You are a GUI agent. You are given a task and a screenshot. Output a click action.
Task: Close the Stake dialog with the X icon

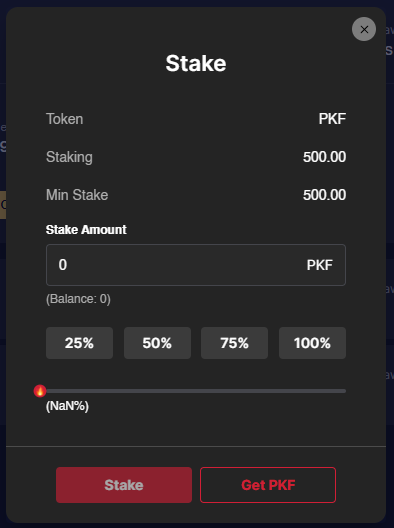364,29
